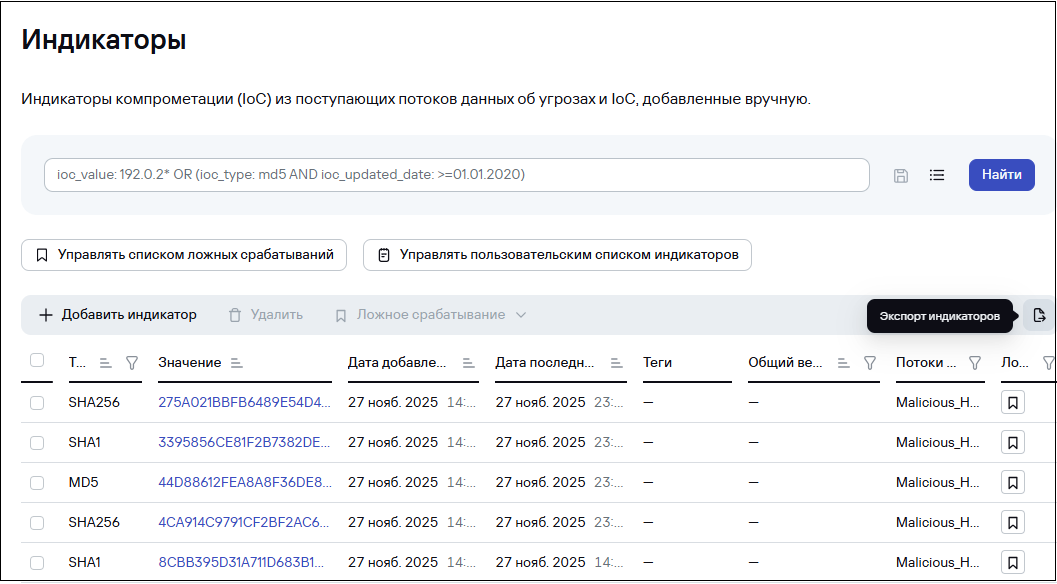Mark the 8CBB395D31A711D683B1 row as false positive
This screenshot has height=584, width=1057.
pyautogui.click(x=1013, y=562)
